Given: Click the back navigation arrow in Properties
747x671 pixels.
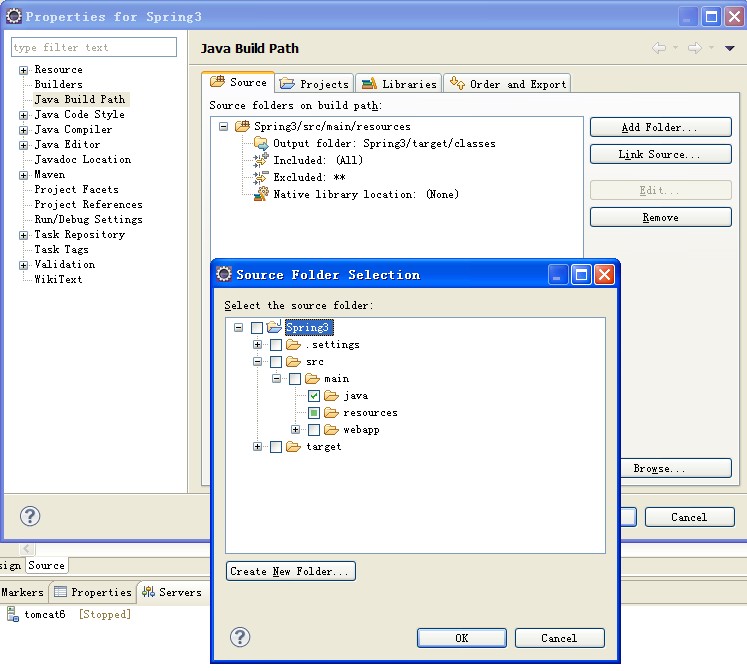Looking at the screenshot, I should coord(659,48).
